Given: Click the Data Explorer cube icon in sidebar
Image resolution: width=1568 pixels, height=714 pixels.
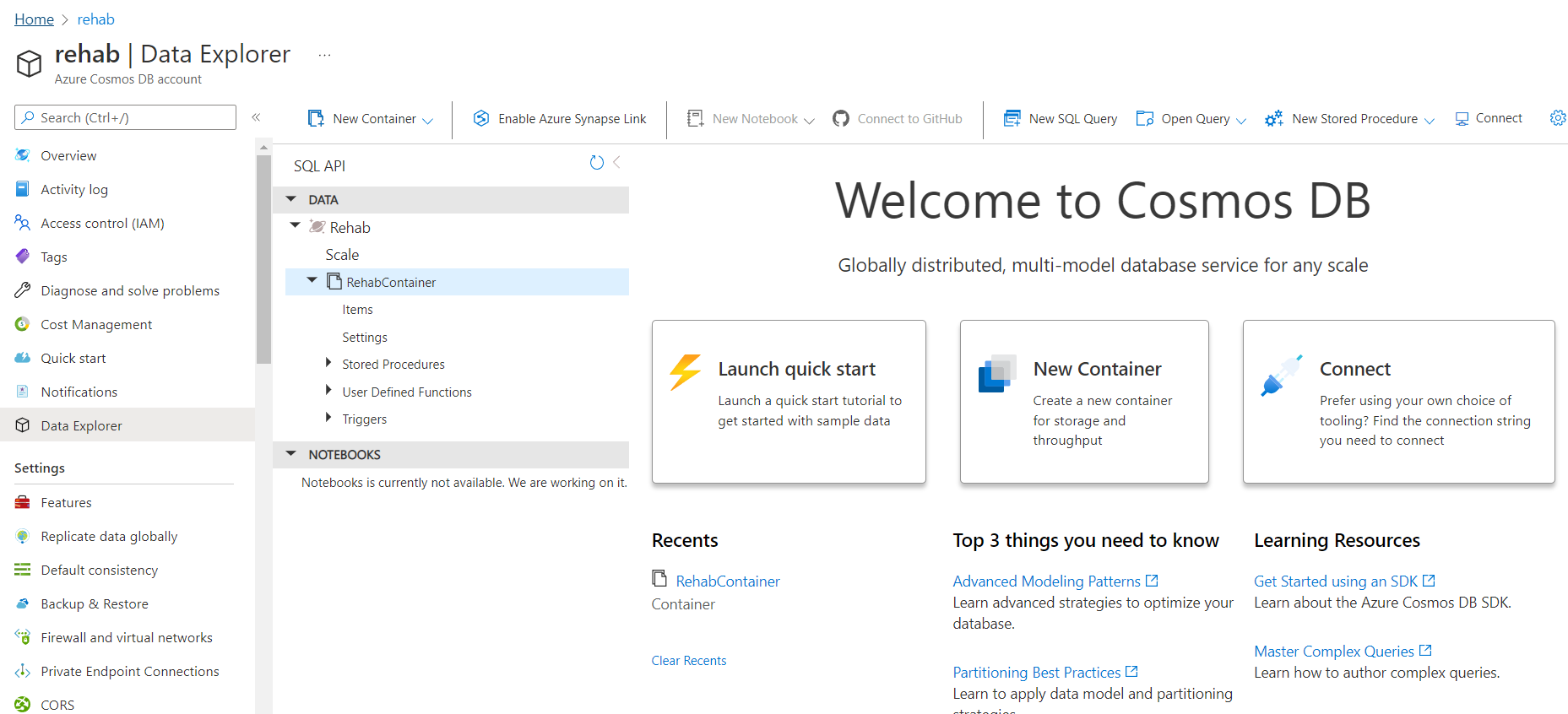Looking at the screenshot, I should (x=23, y=425).
